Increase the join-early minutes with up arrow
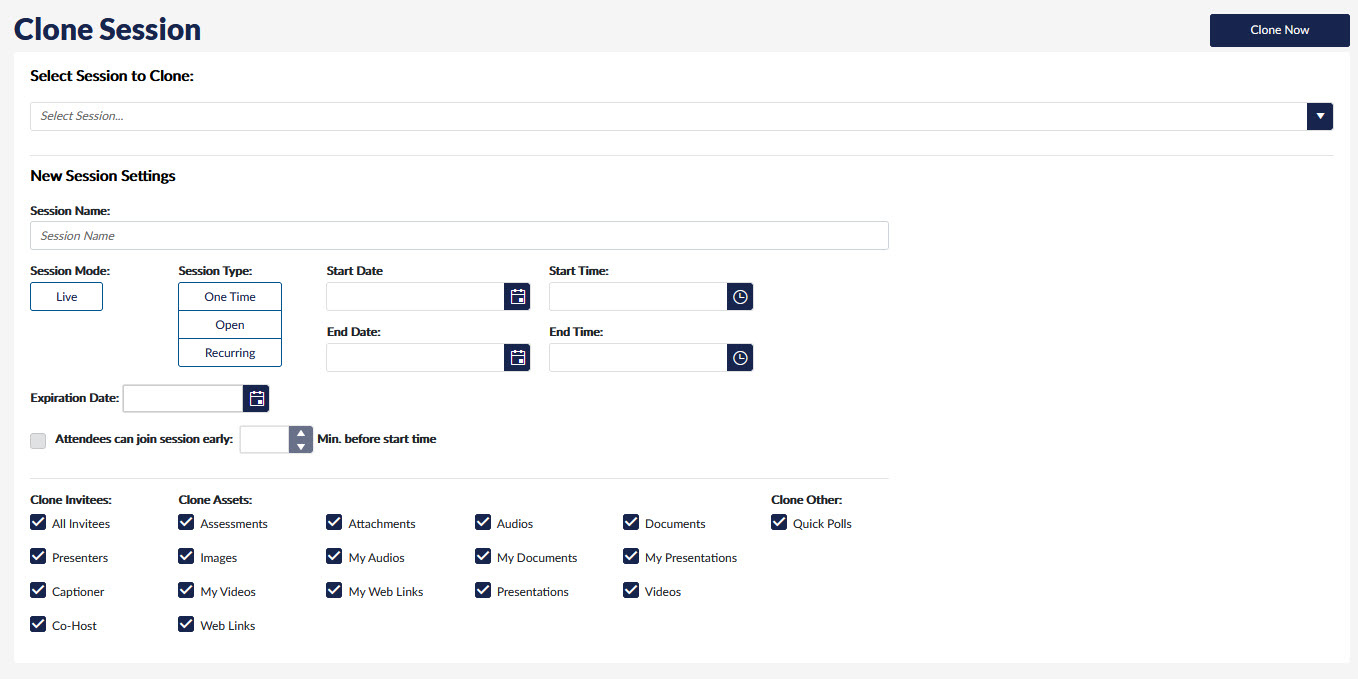Screen dimensions: 1358x679 (x=301, y=434)
